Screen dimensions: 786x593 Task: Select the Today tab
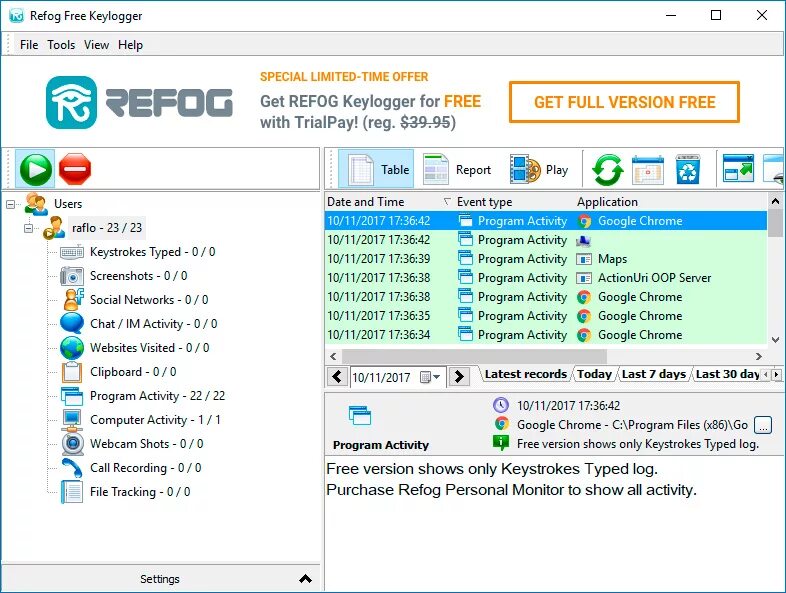(594, 374)
